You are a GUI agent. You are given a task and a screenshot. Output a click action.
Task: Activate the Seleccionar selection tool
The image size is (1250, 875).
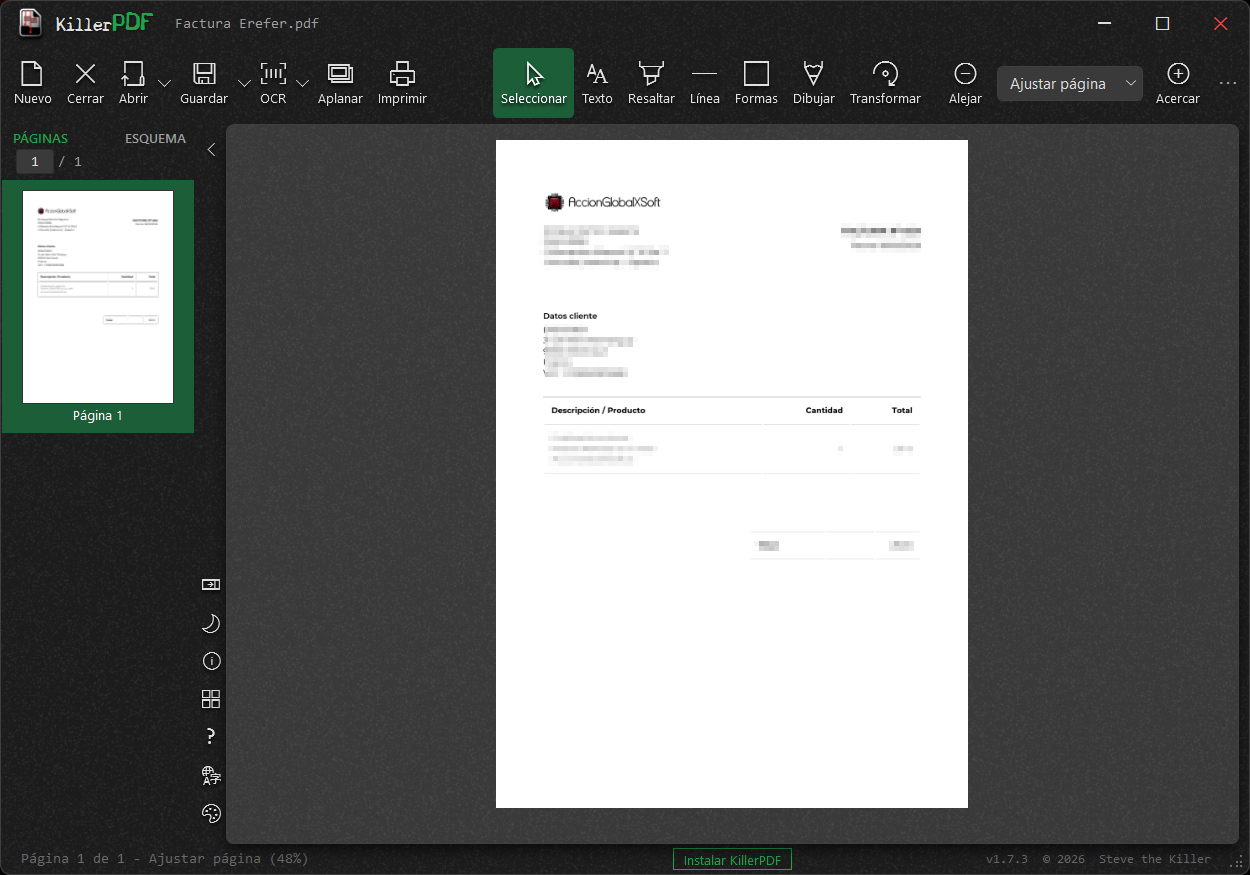tap(534, 83)
